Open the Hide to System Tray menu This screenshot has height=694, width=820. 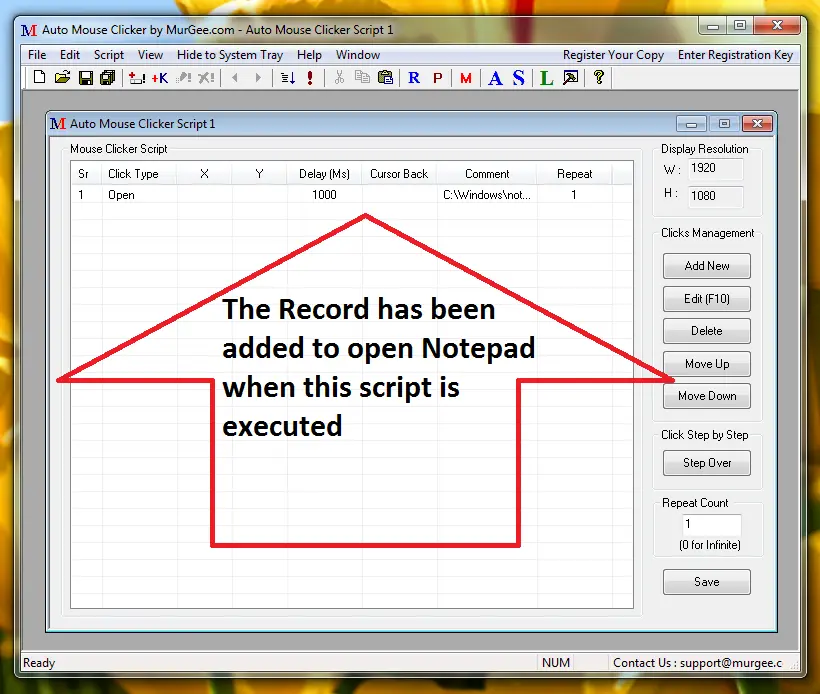coord(230,55)
